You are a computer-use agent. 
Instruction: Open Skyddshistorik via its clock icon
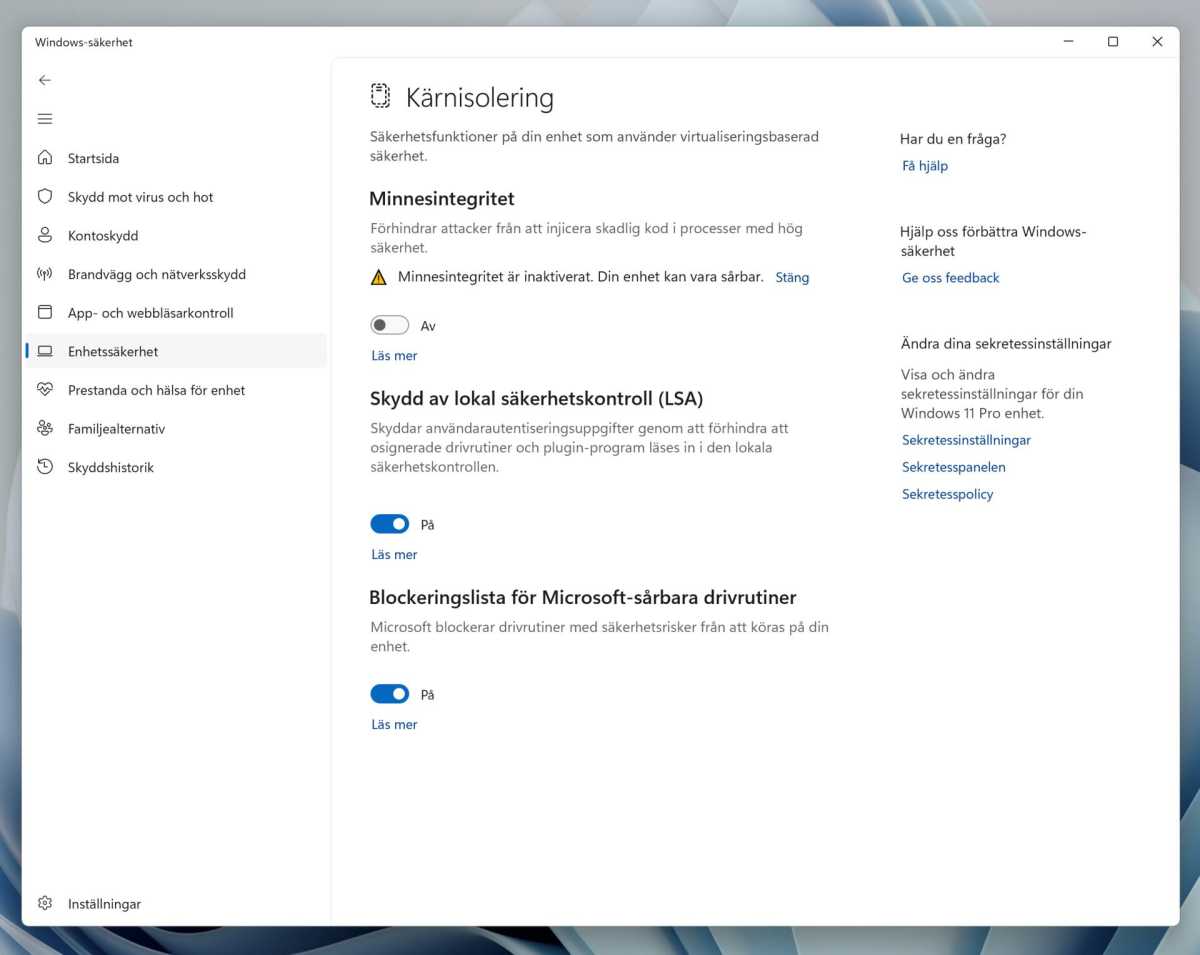pos(44,467)
